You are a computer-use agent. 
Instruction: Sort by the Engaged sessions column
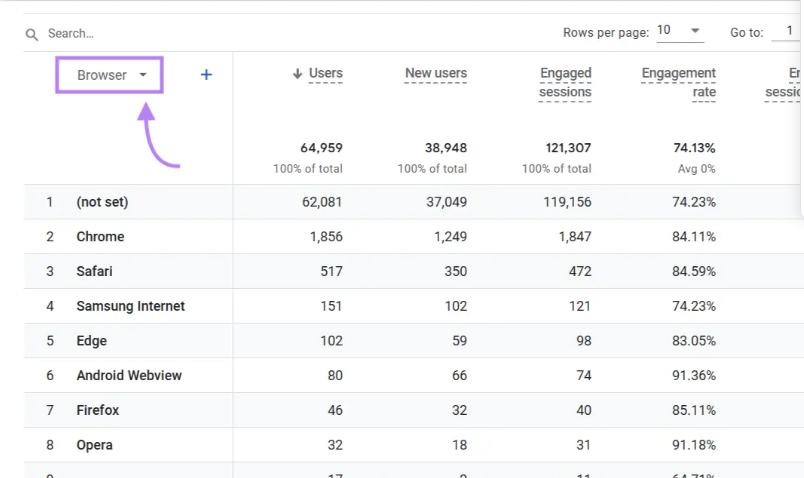pos(565,83)
